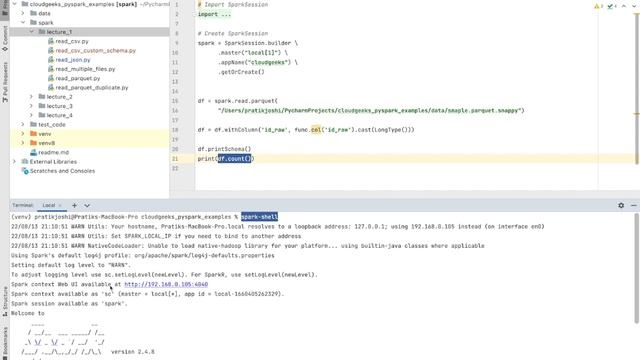Click the 'Welcome to' terminal line
Image resolution: width=640 pixels, height=360 pixels.
pos(27,313)
